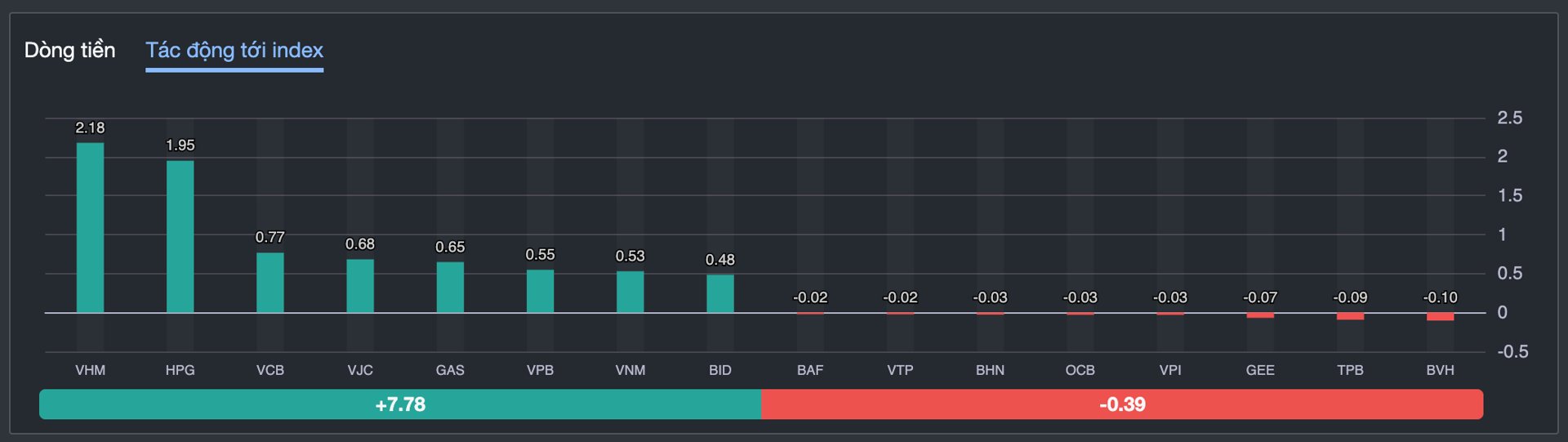Click the HPG bar in chart
Viewport: 1568px width, 442px height.
click(x=180, y=237)
